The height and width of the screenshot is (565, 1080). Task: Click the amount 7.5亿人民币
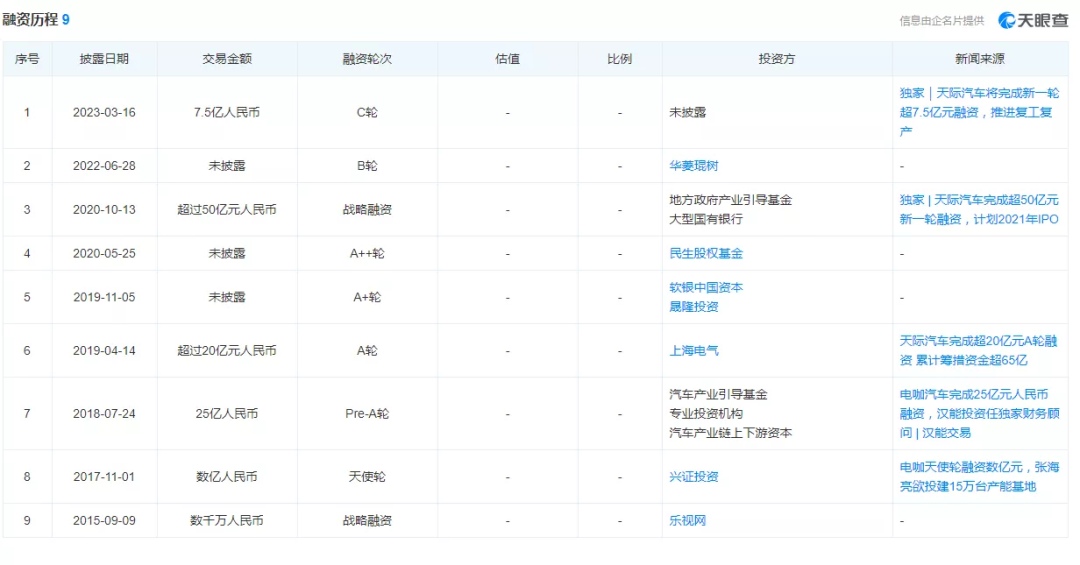(x=227, y=112)
